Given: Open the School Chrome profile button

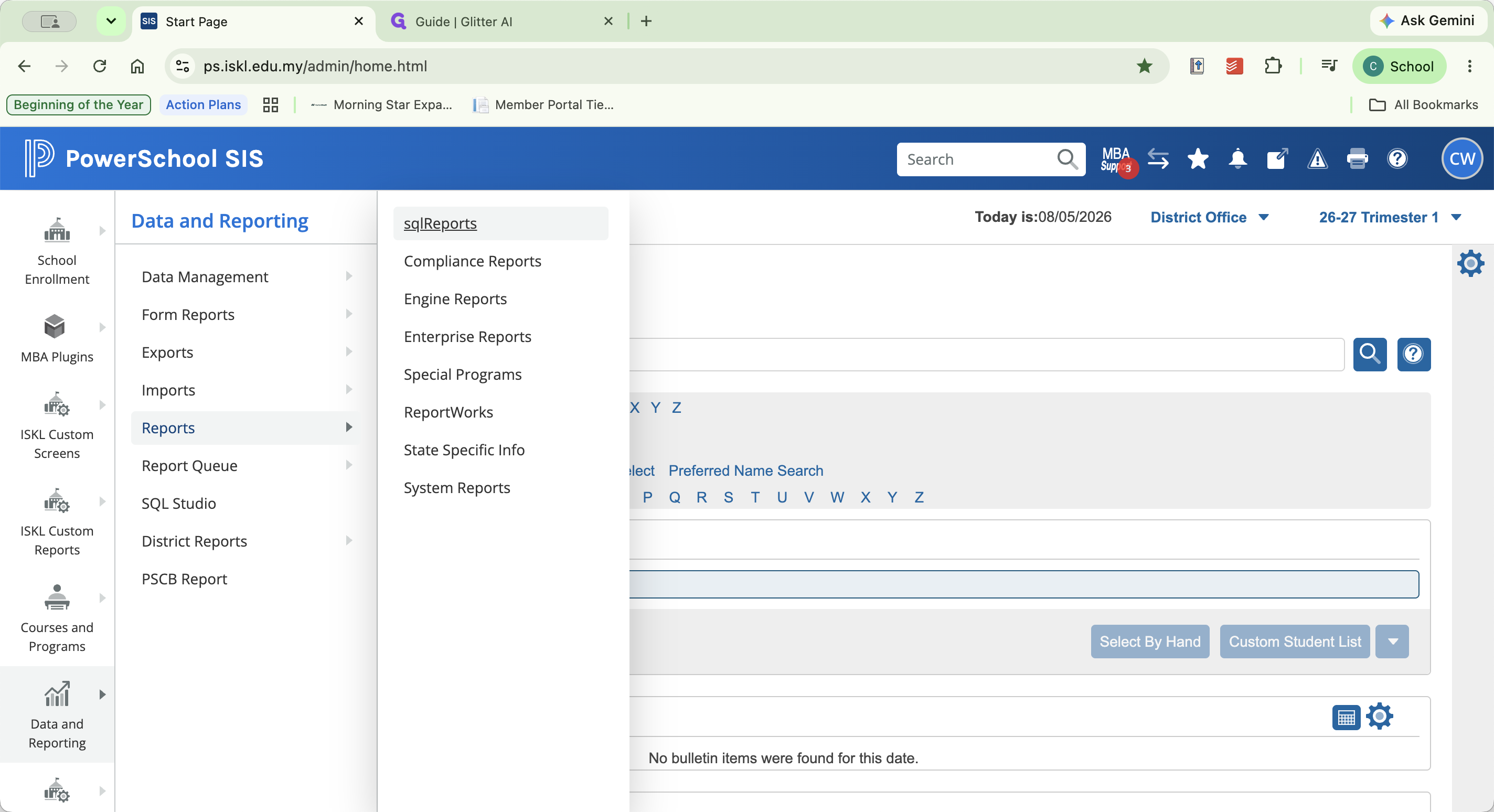Looking at the screenshot, I should [1399, 66].
